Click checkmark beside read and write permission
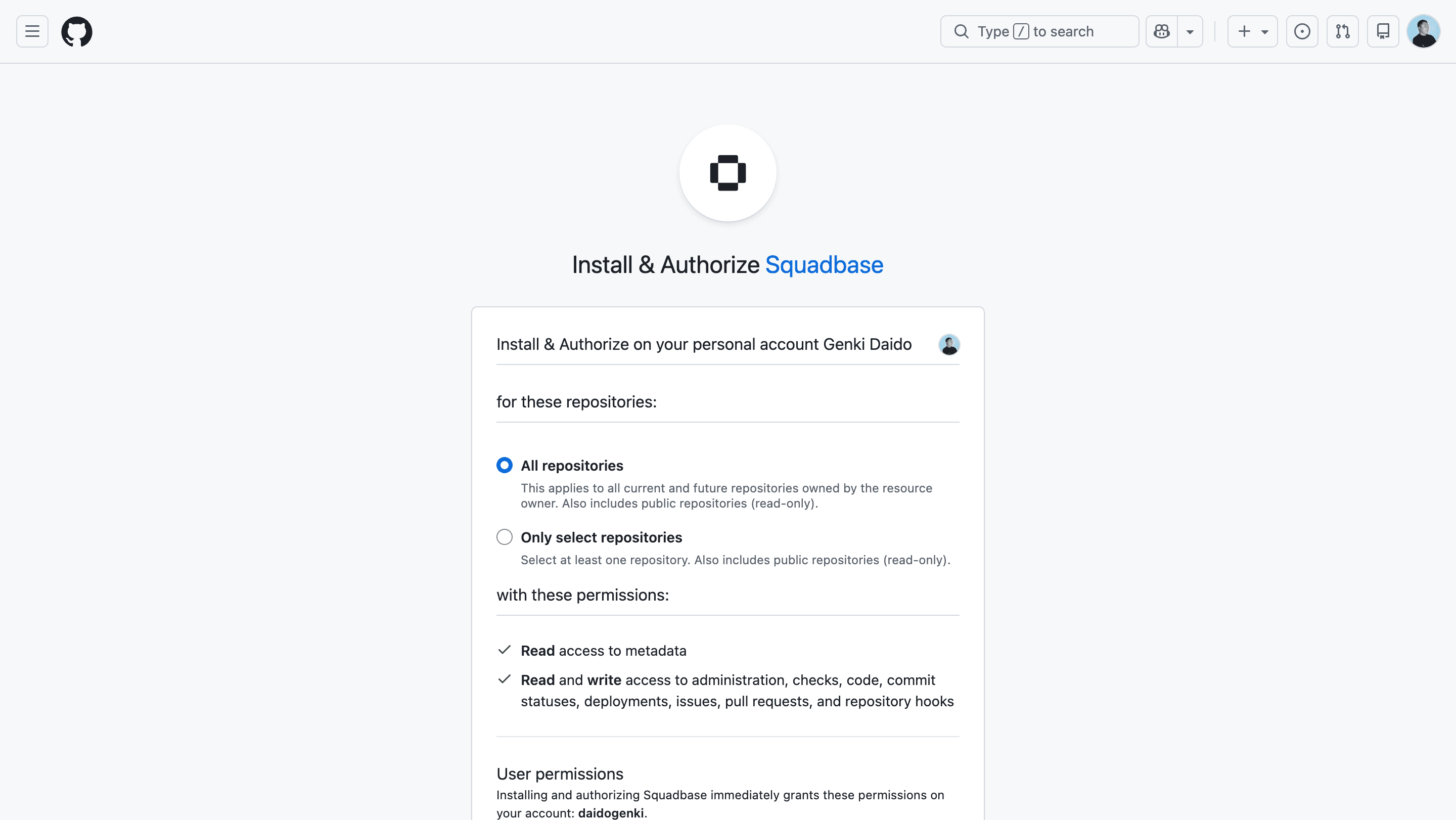The width and height of the screenshot is (1456, 820). coord(504,679)
